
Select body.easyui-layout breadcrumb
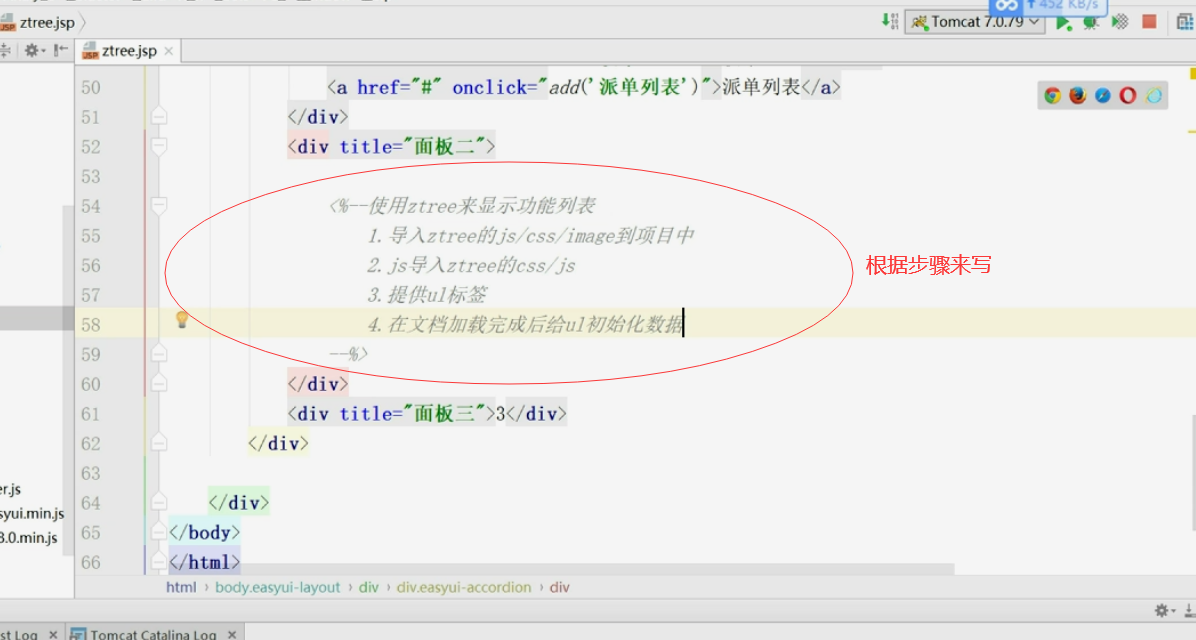pyautogui.click(x=278, y=587)
